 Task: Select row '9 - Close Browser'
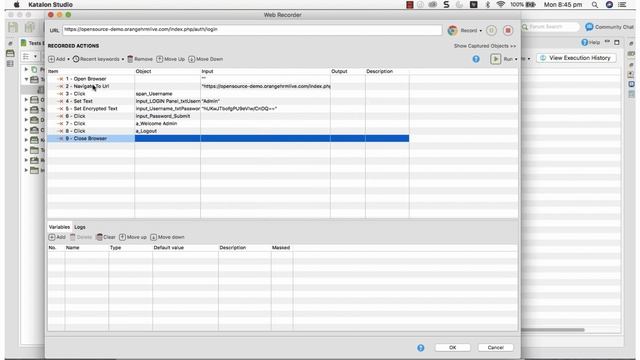tap(228, 139)
